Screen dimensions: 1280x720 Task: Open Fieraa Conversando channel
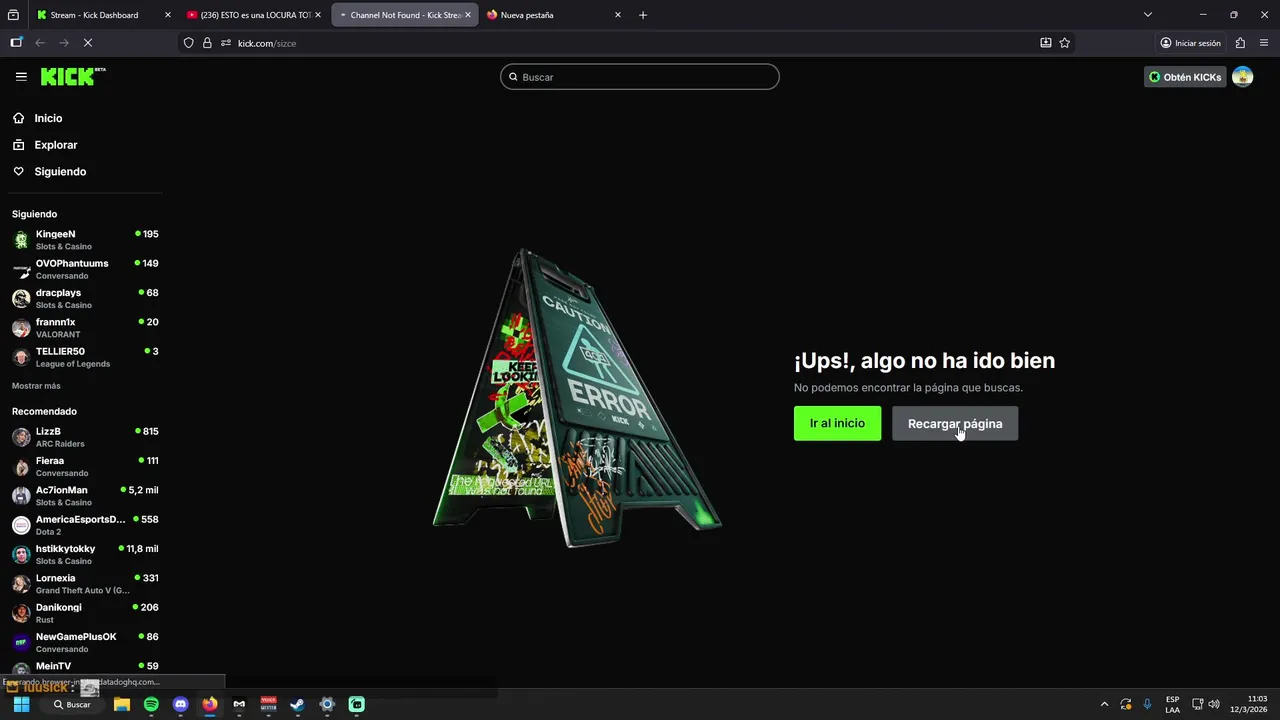pos(85,467)
